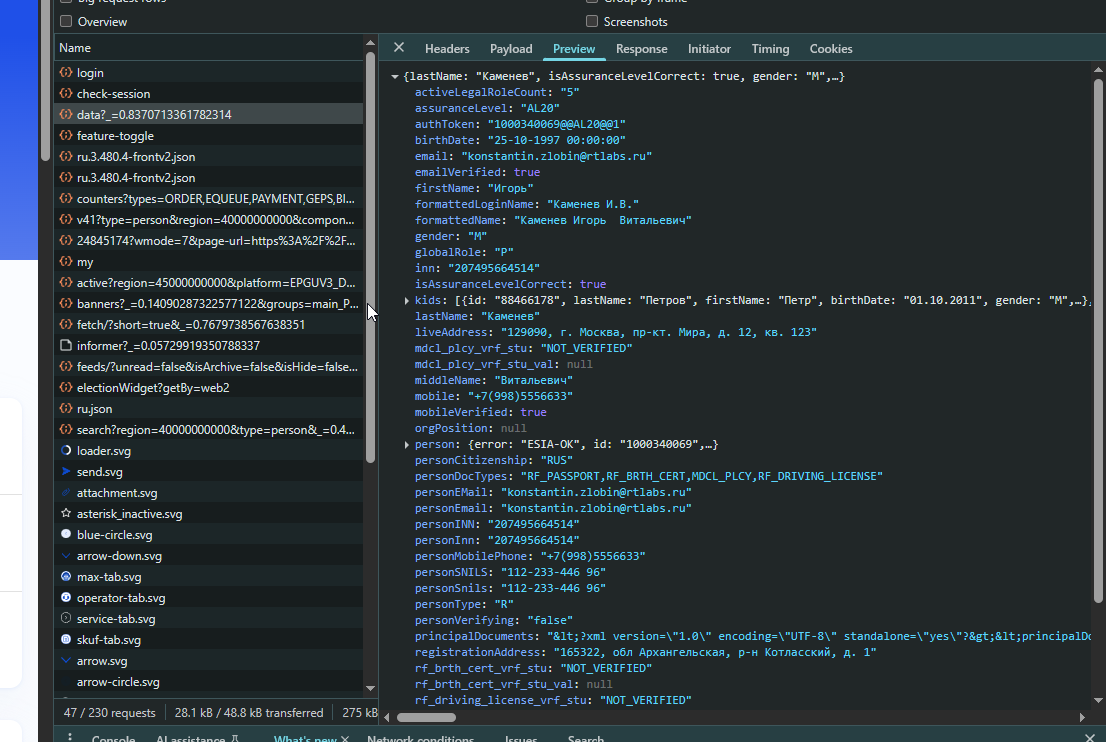The height and width of the screenshot is (742, 1106).
Task: Click the asterisk_inactive.svg star icon
Action: pyautogui.click(x=66, y=513)
